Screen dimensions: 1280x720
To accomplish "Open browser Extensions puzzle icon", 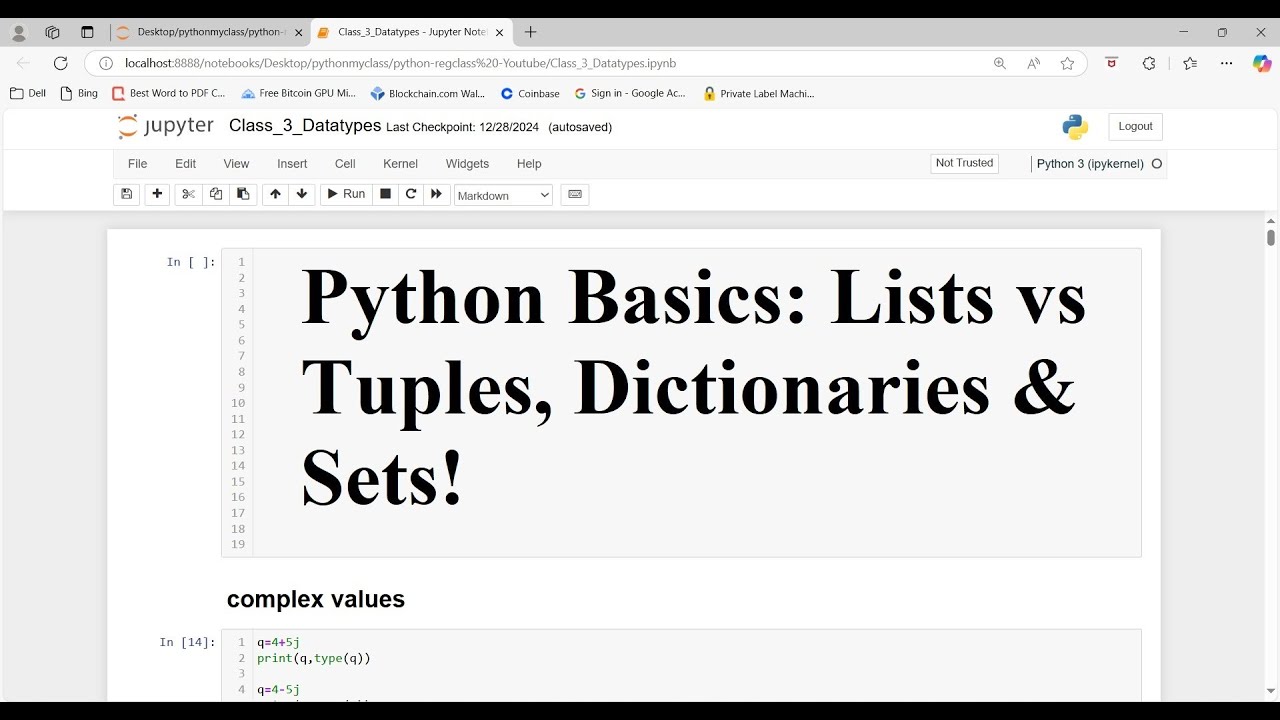I will (x=1149, y=63).
